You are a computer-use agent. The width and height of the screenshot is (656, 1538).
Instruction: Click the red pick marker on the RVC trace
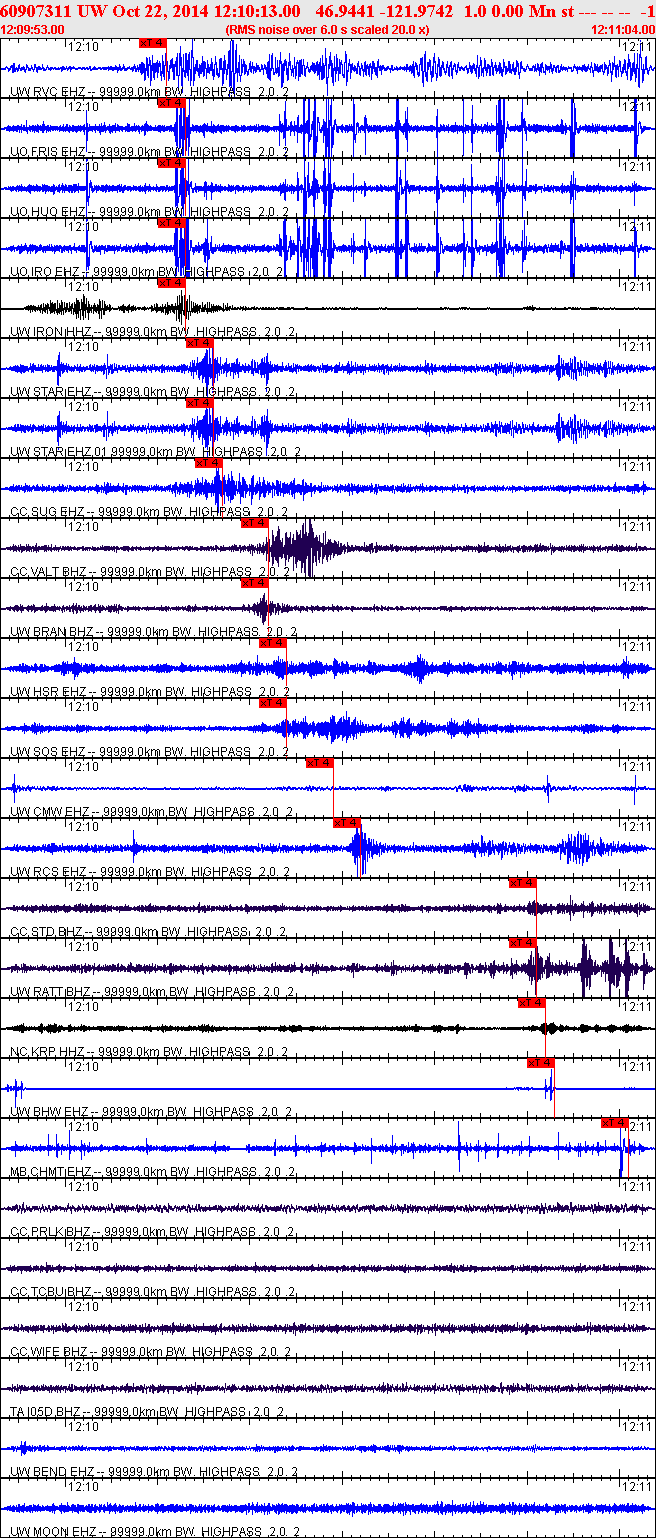click(152, 43)
